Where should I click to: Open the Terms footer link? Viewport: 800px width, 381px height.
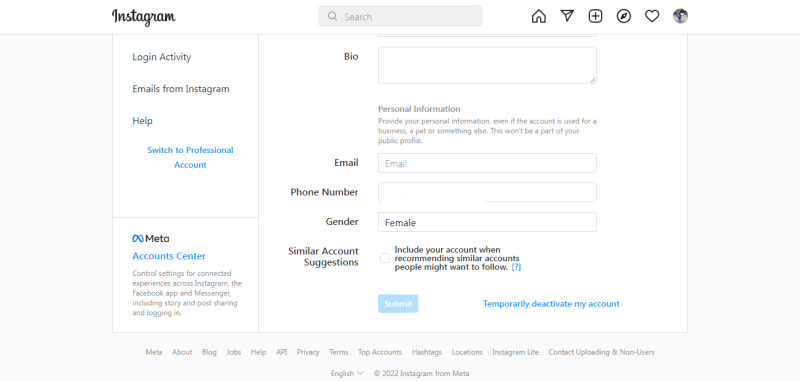(x=339, y=352)
